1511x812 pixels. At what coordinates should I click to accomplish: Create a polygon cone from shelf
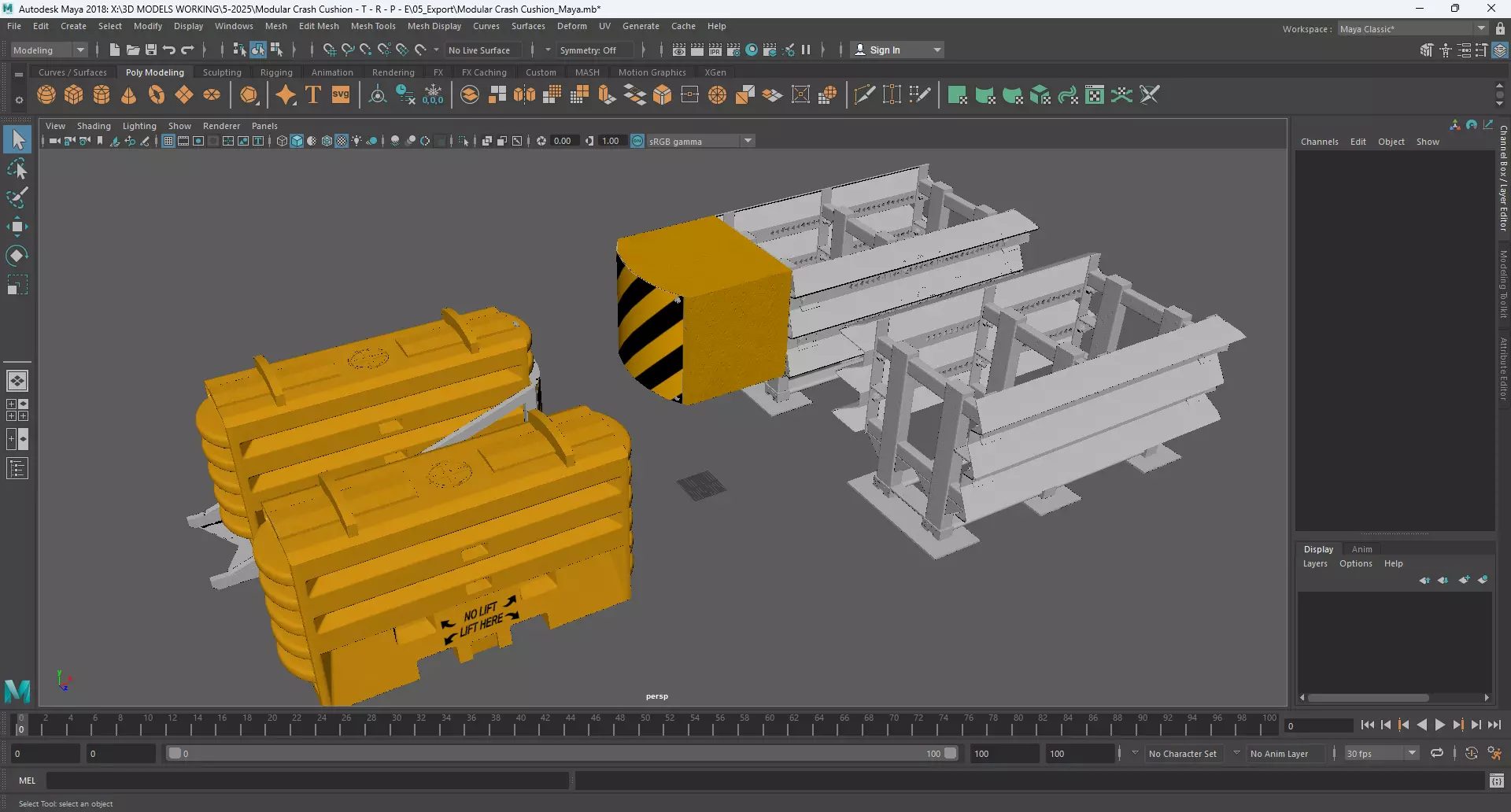(129, 95)
